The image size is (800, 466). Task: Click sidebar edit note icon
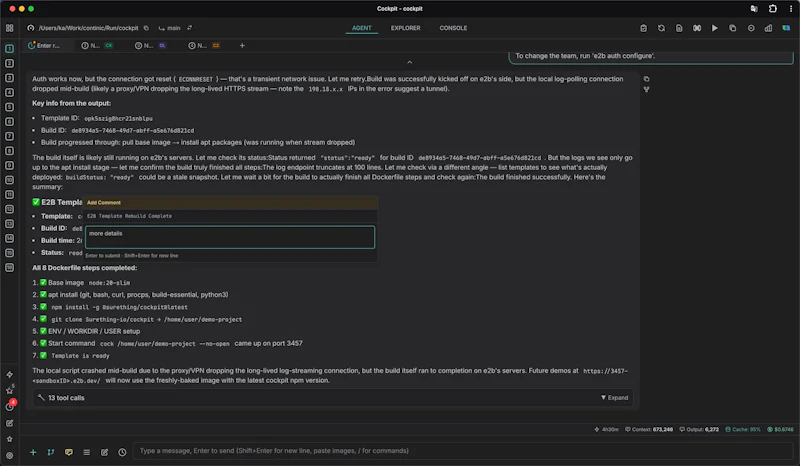pyautogui.click(x=10, y=423)
